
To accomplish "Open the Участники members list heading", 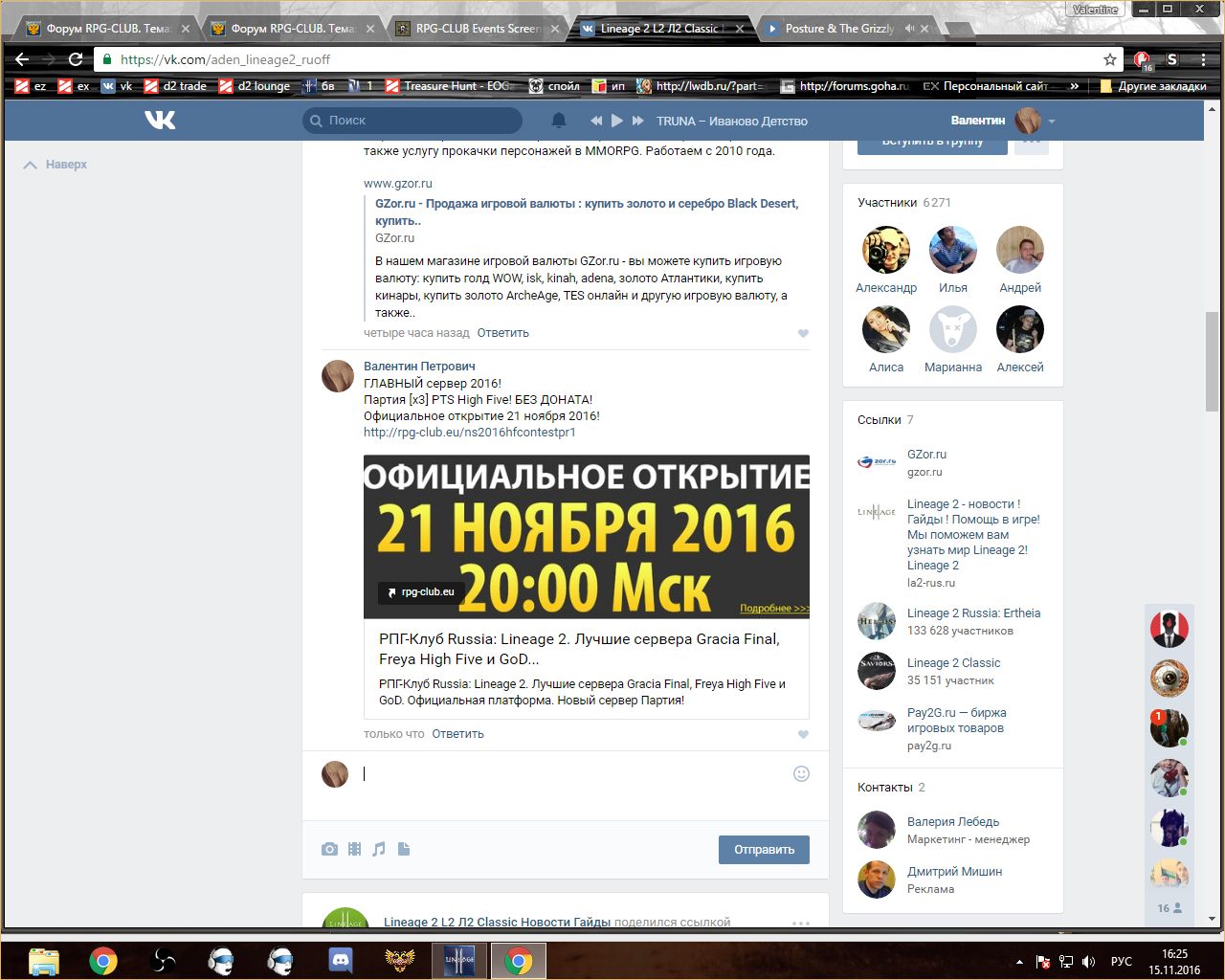I will [887, 203].
